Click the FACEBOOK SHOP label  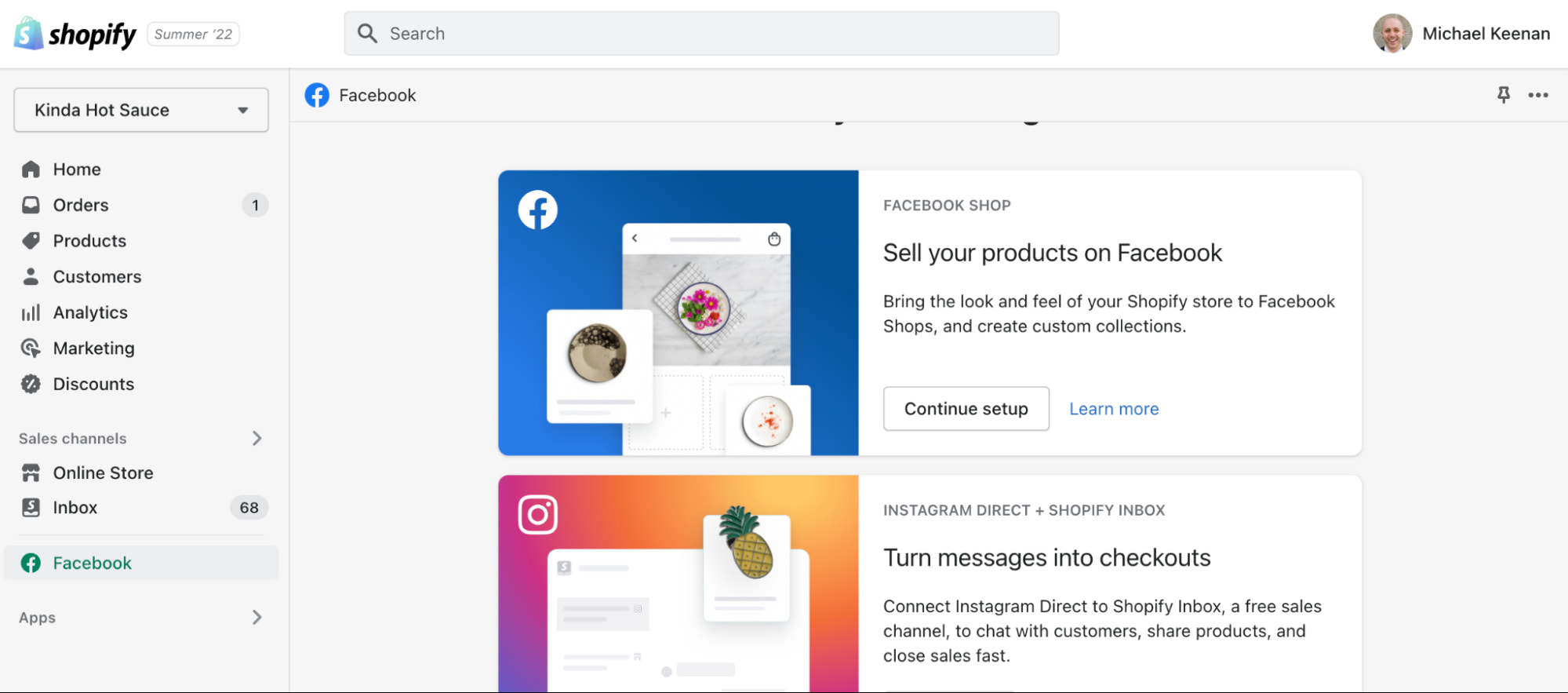pos(947,206)
